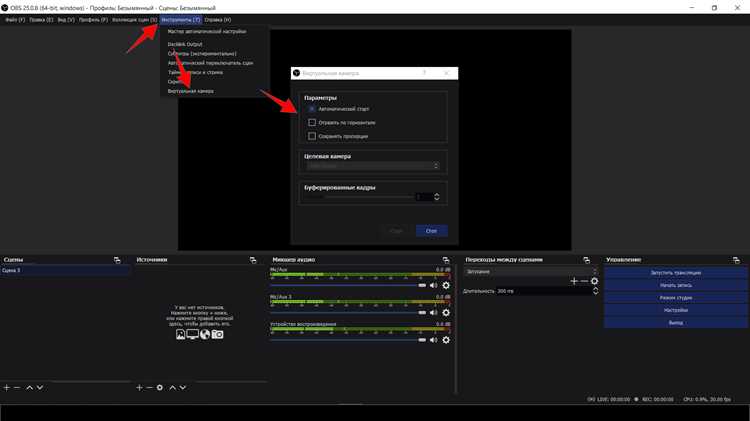Undock the Микшер аудио panel float icon
The image size is (750, 421).
click(x=446, y=260)
